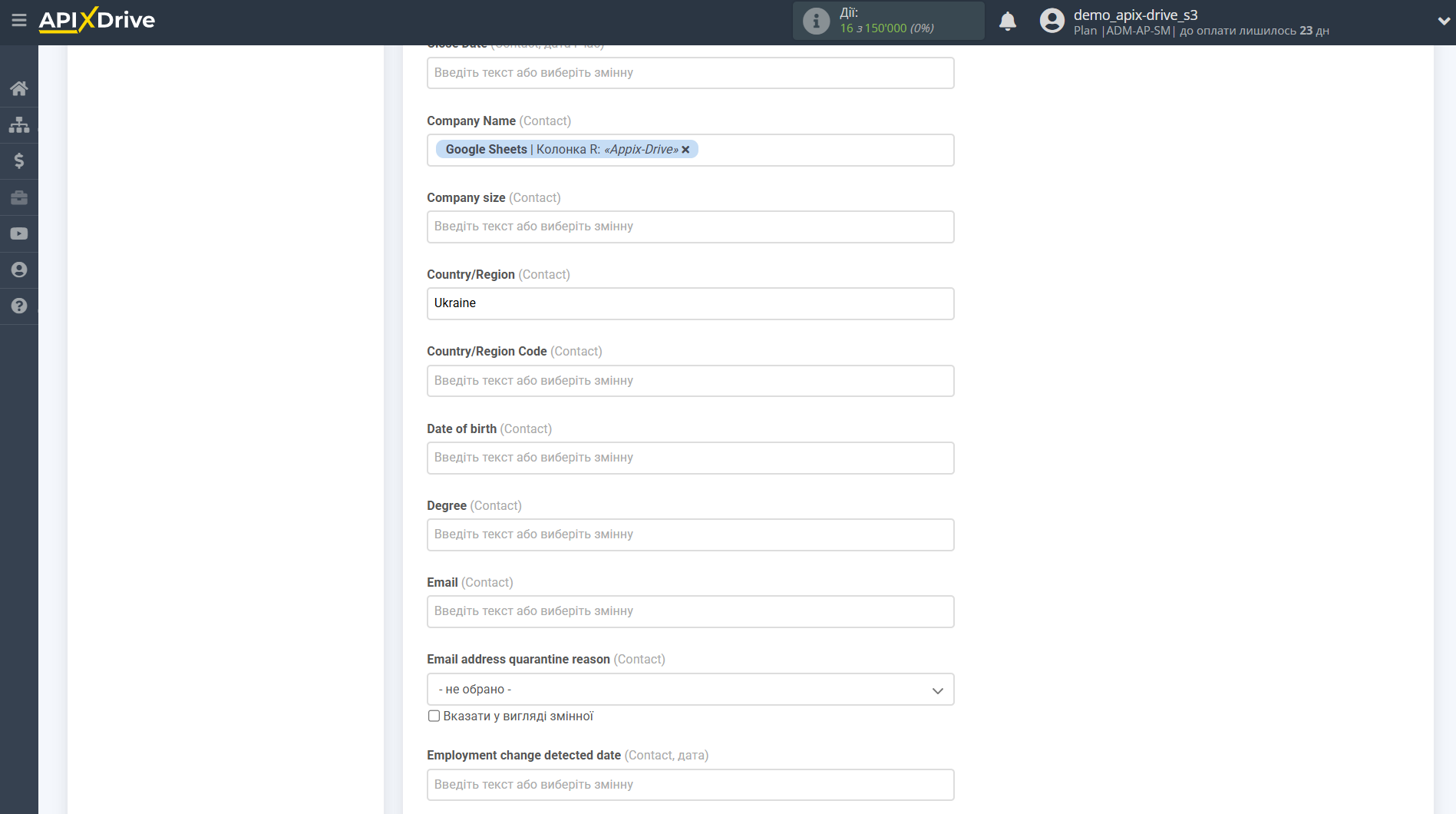
Task: Open the Home sidebar icon
Action: click(19, 88)
